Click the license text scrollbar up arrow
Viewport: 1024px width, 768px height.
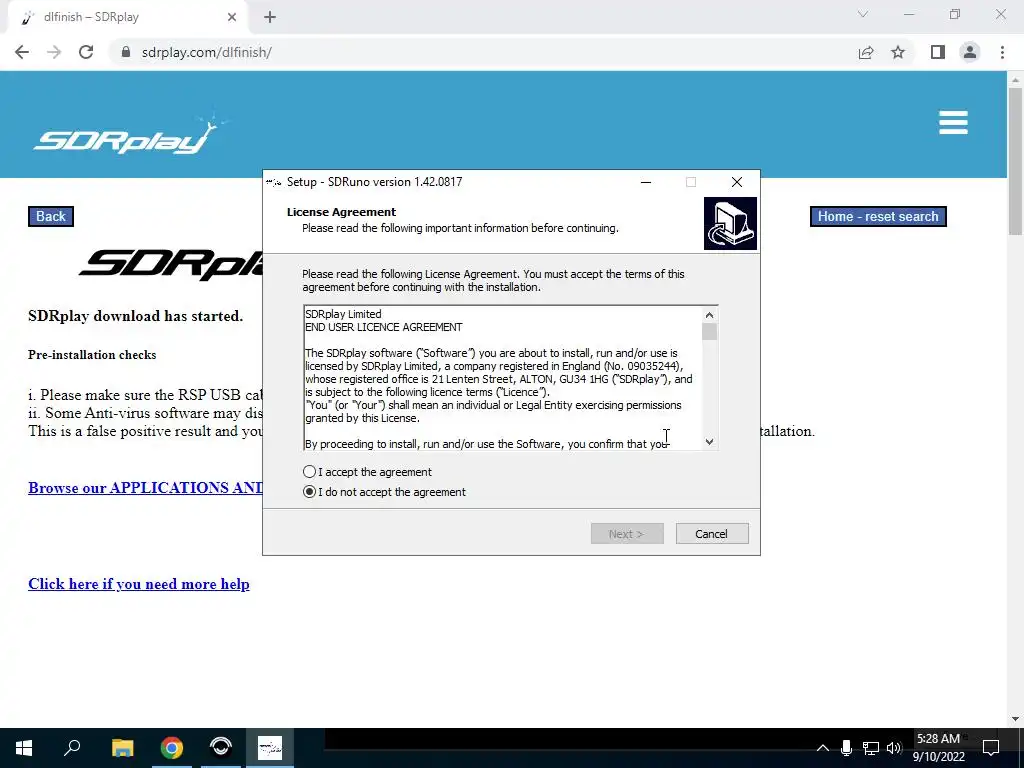point(709,315)
